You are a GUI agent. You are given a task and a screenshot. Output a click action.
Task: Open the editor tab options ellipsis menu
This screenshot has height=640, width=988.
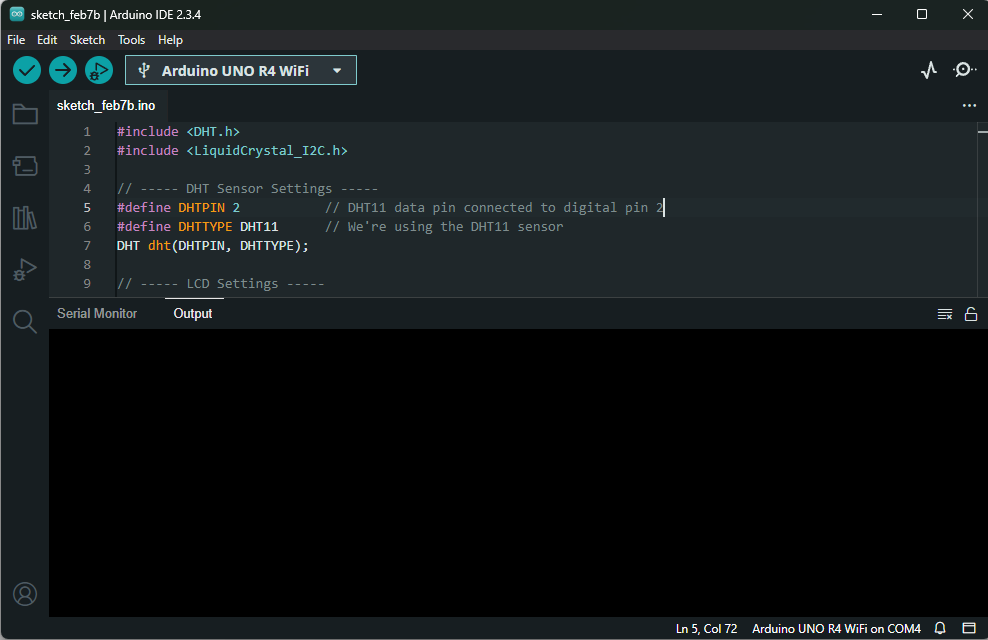point(969,105)
